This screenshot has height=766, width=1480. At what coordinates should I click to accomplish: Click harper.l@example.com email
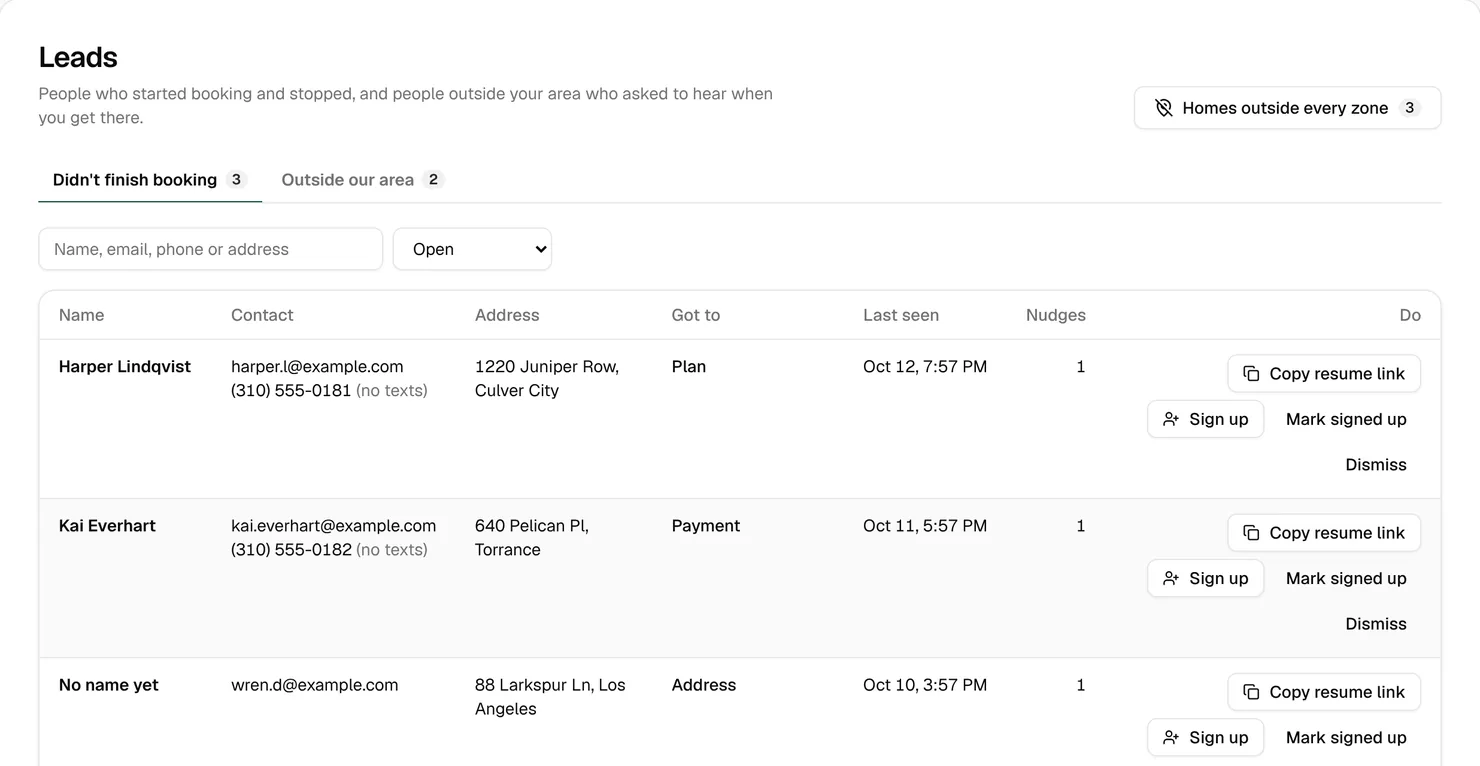coord(317,367)
